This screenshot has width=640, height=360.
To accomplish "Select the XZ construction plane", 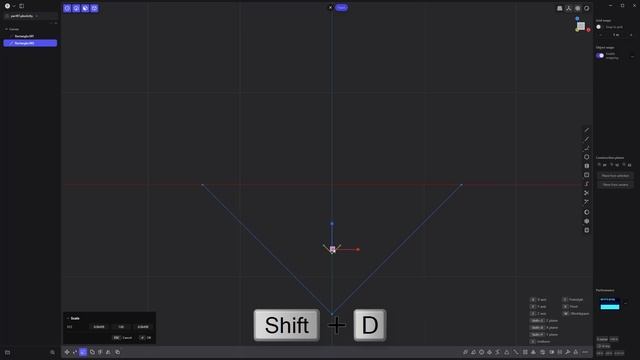I will [x=627, y=165].
